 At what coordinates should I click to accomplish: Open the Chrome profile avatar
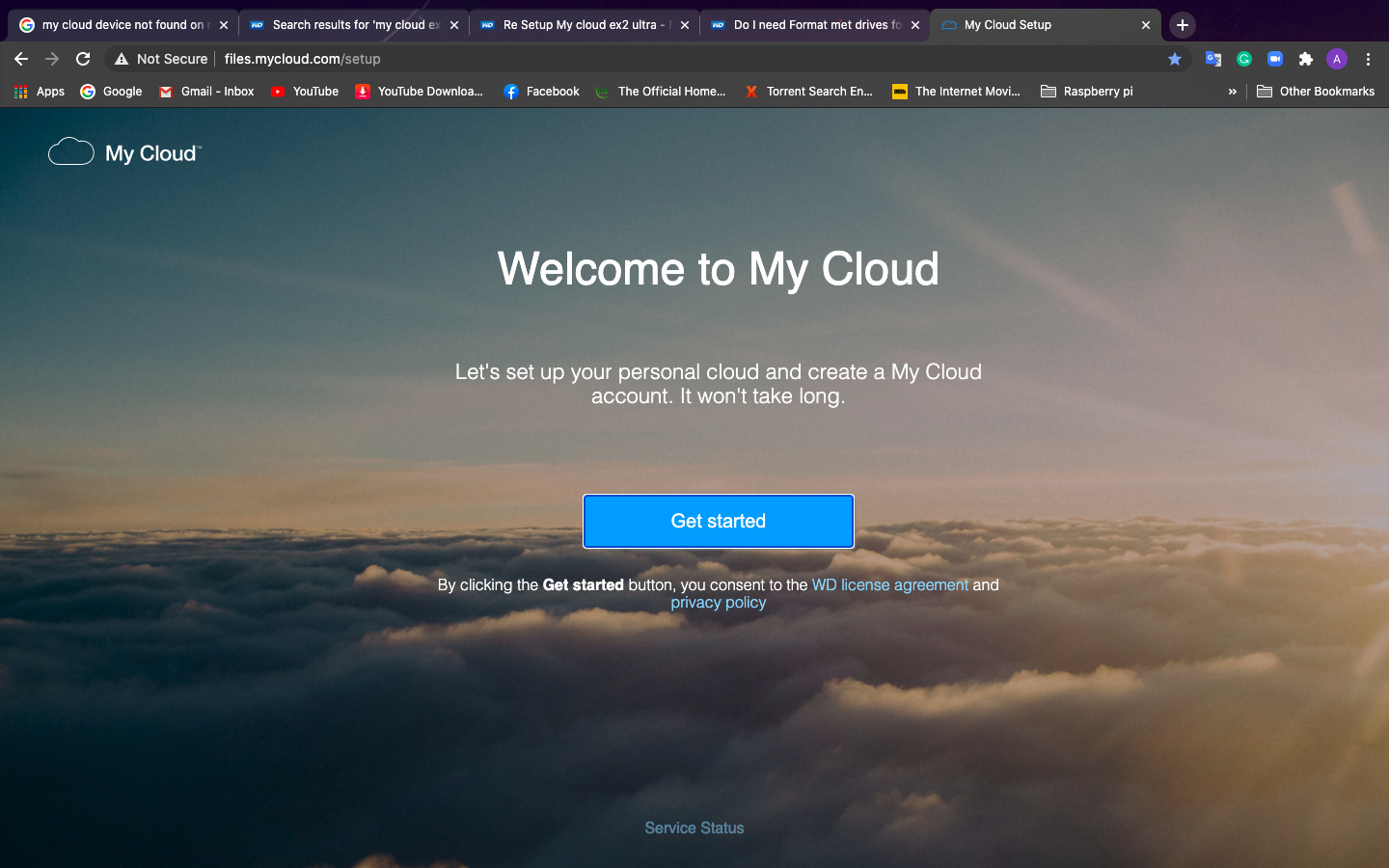(1337, 59)
